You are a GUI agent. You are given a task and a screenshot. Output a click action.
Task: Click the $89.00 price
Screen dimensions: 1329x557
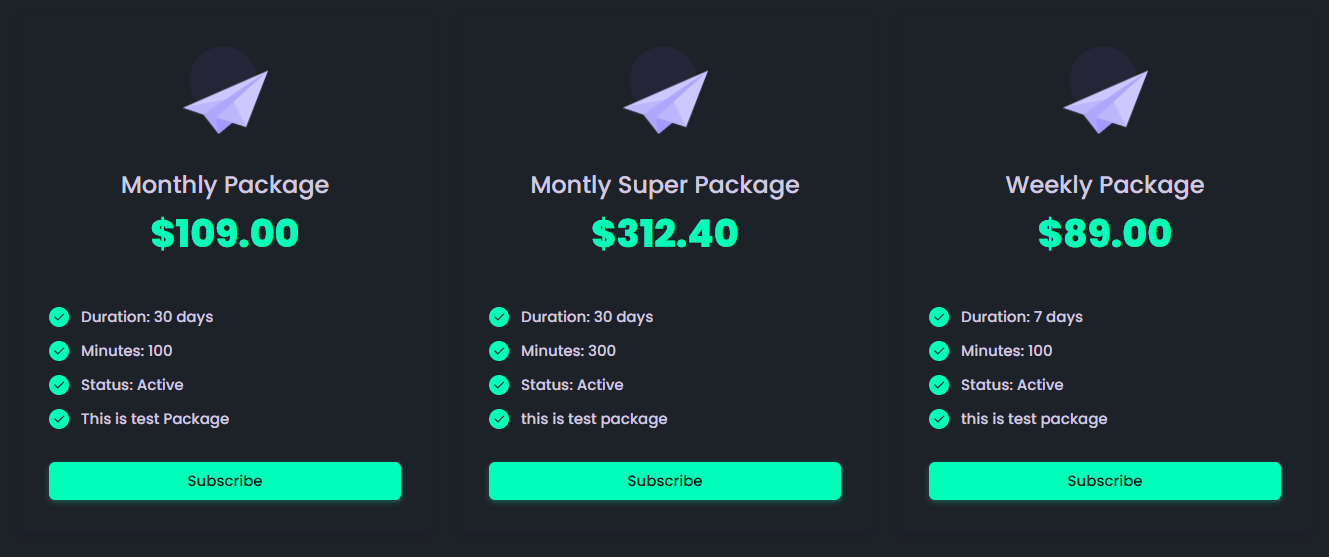coord(1105,233)
